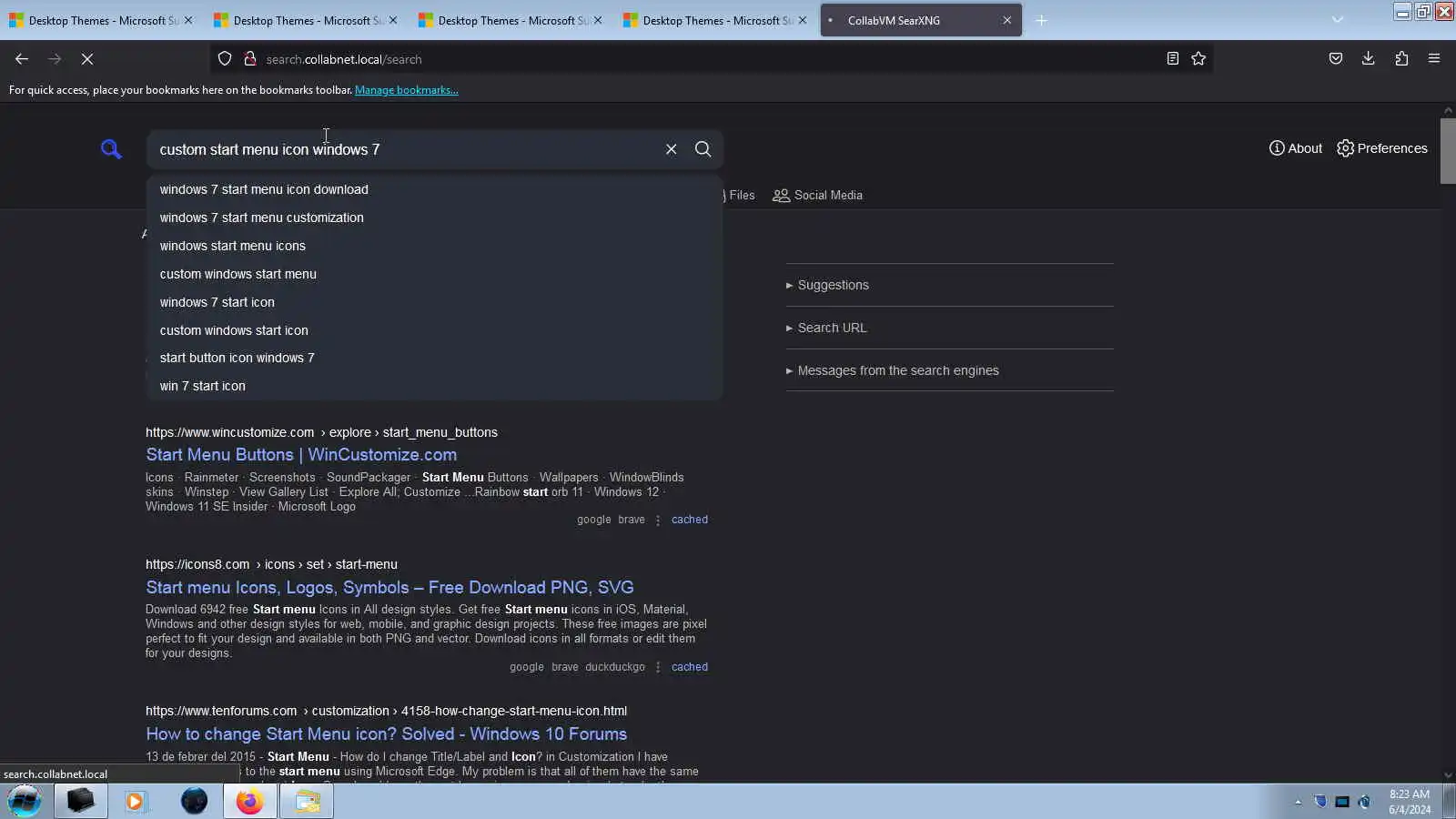Open options menu for the icons8 result
This screenshot has height=819, width=1456.
click(x=658, y=668)
